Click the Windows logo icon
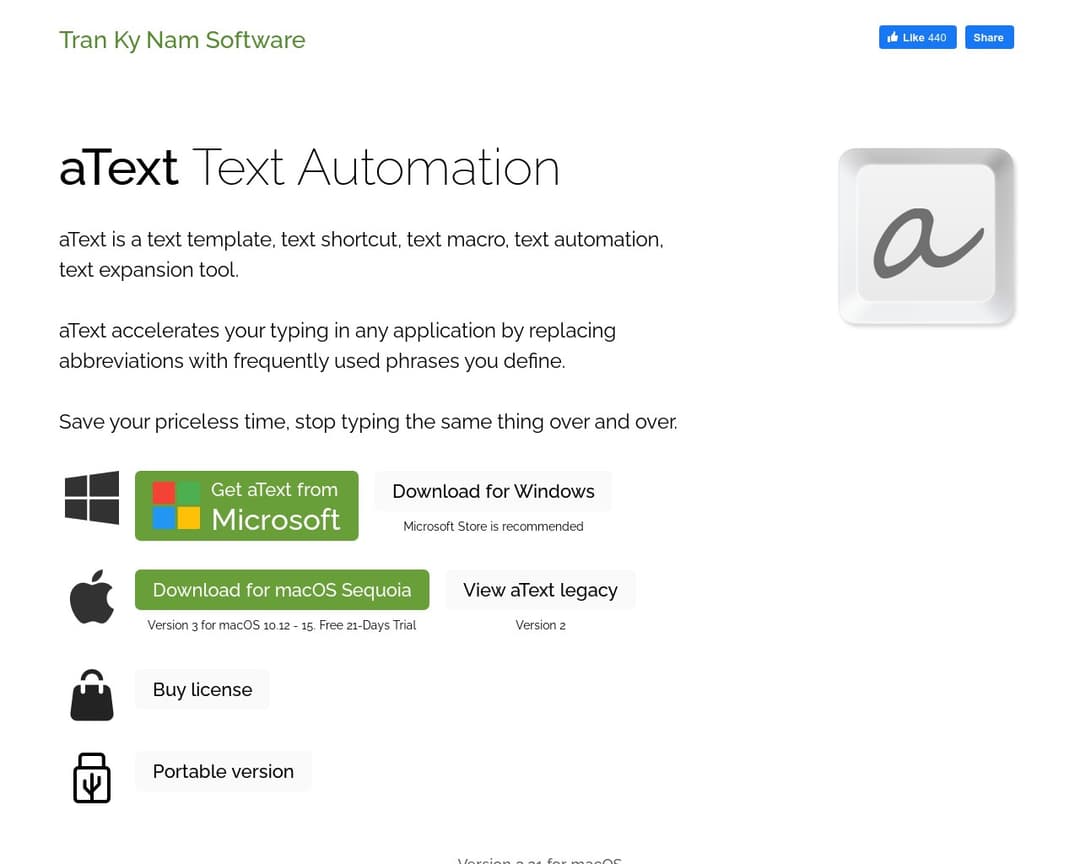The height and width of the screenshot is (864, 1080). [91, 497]
